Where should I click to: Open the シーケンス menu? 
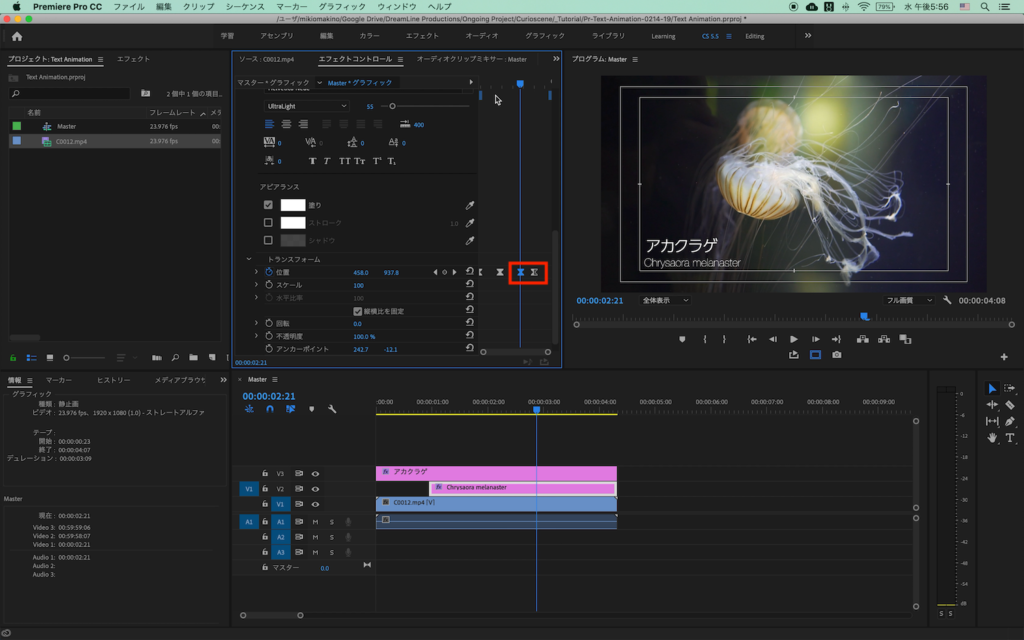(245, 7)
